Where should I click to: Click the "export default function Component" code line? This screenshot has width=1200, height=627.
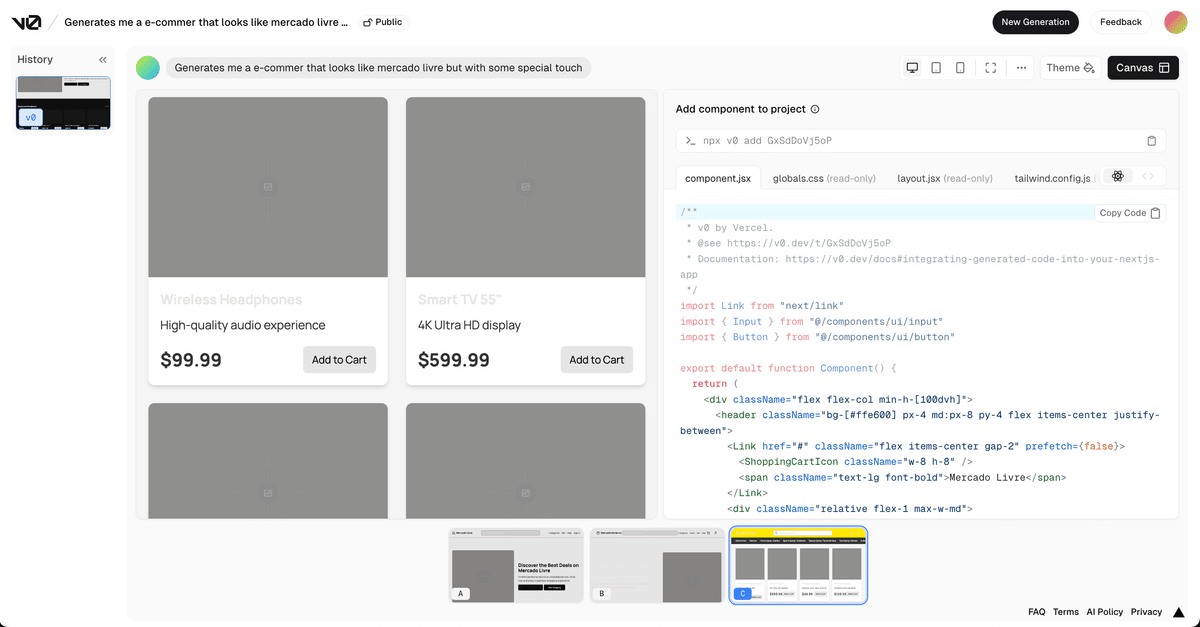pos(790,368)
